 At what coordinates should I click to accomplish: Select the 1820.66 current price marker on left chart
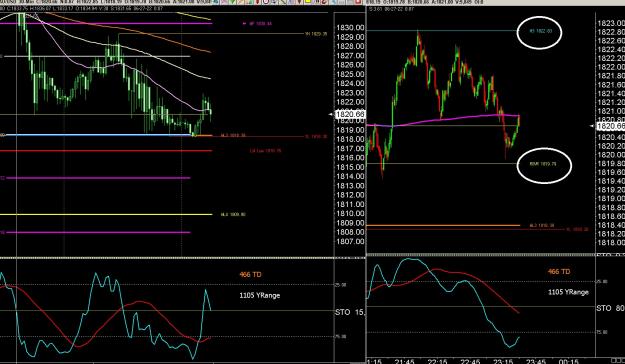pos(350,114)
